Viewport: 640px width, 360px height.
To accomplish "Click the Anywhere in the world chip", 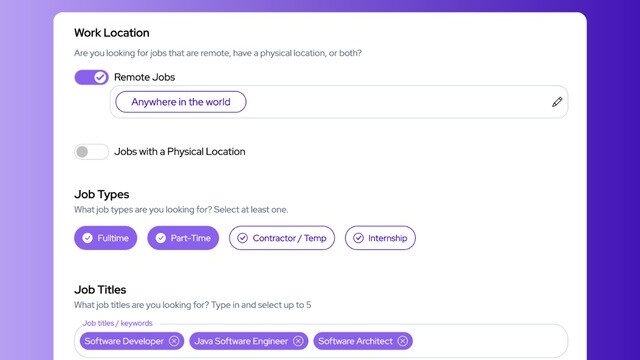I will point(181,102).
